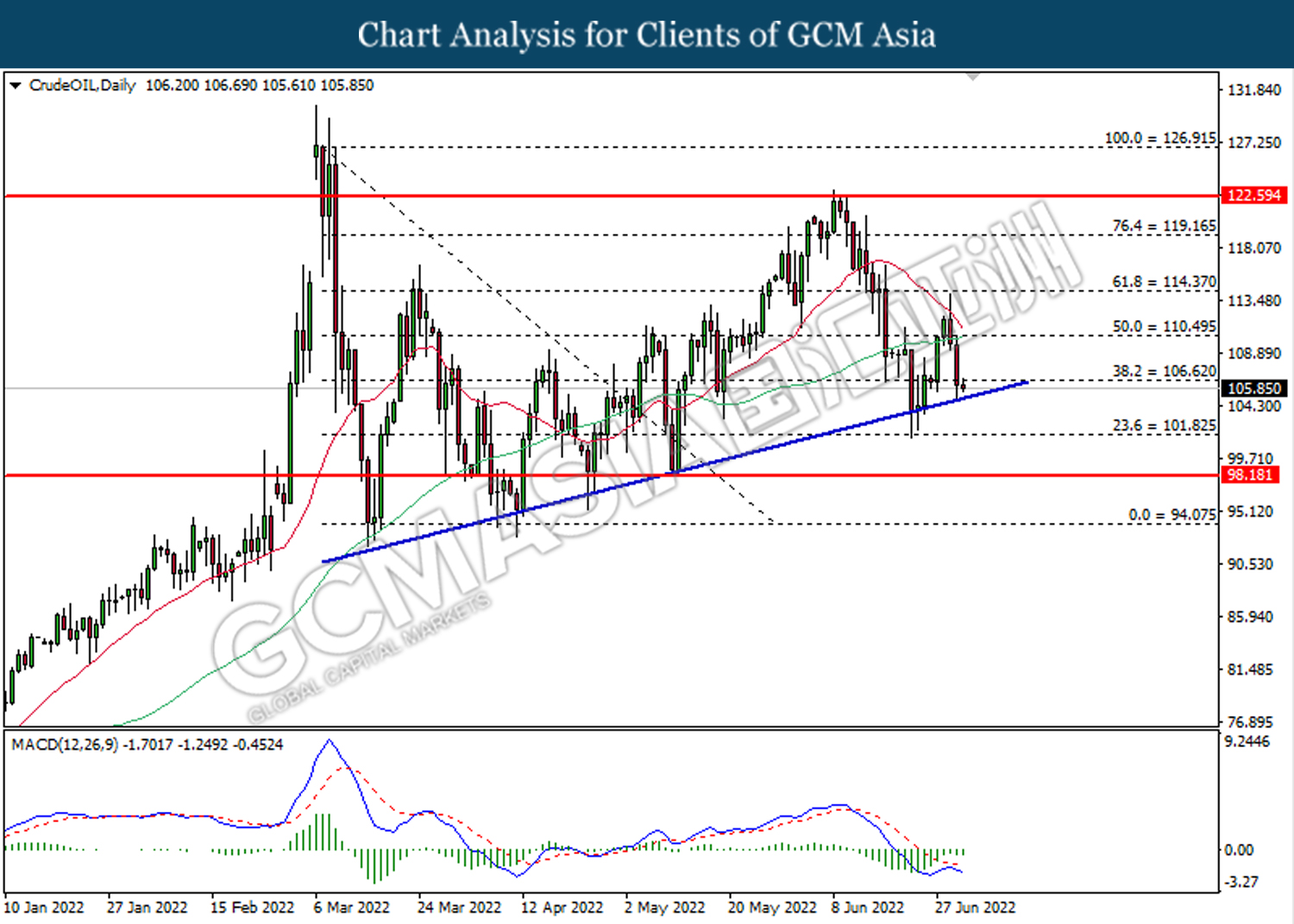Click the 6 Mar 2022 date label
1294x924 pixels.
tap(352, 908)
